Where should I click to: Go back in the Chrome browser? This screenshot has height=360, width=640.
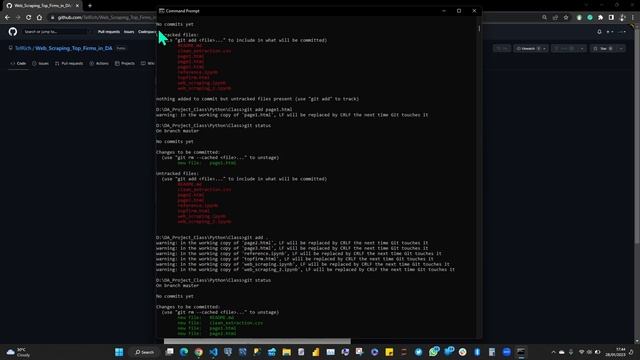(7, 18)
